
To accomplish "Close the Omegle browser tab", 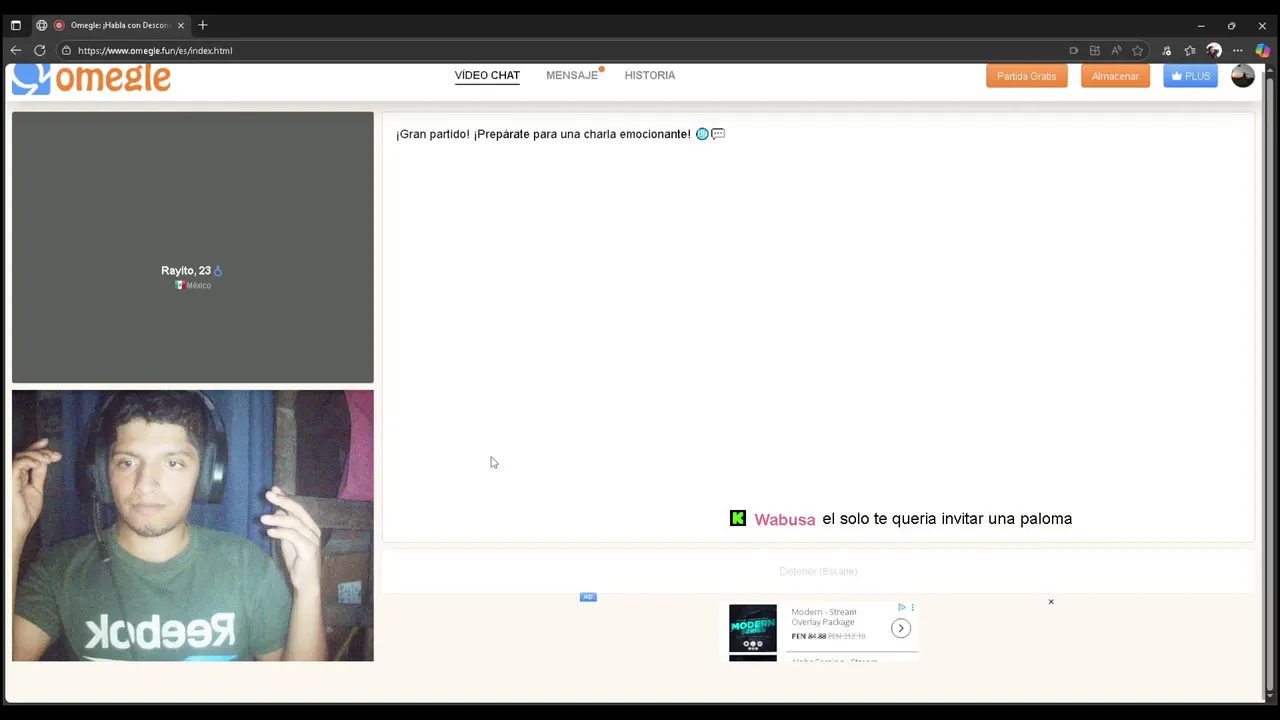I will [181, 25].
